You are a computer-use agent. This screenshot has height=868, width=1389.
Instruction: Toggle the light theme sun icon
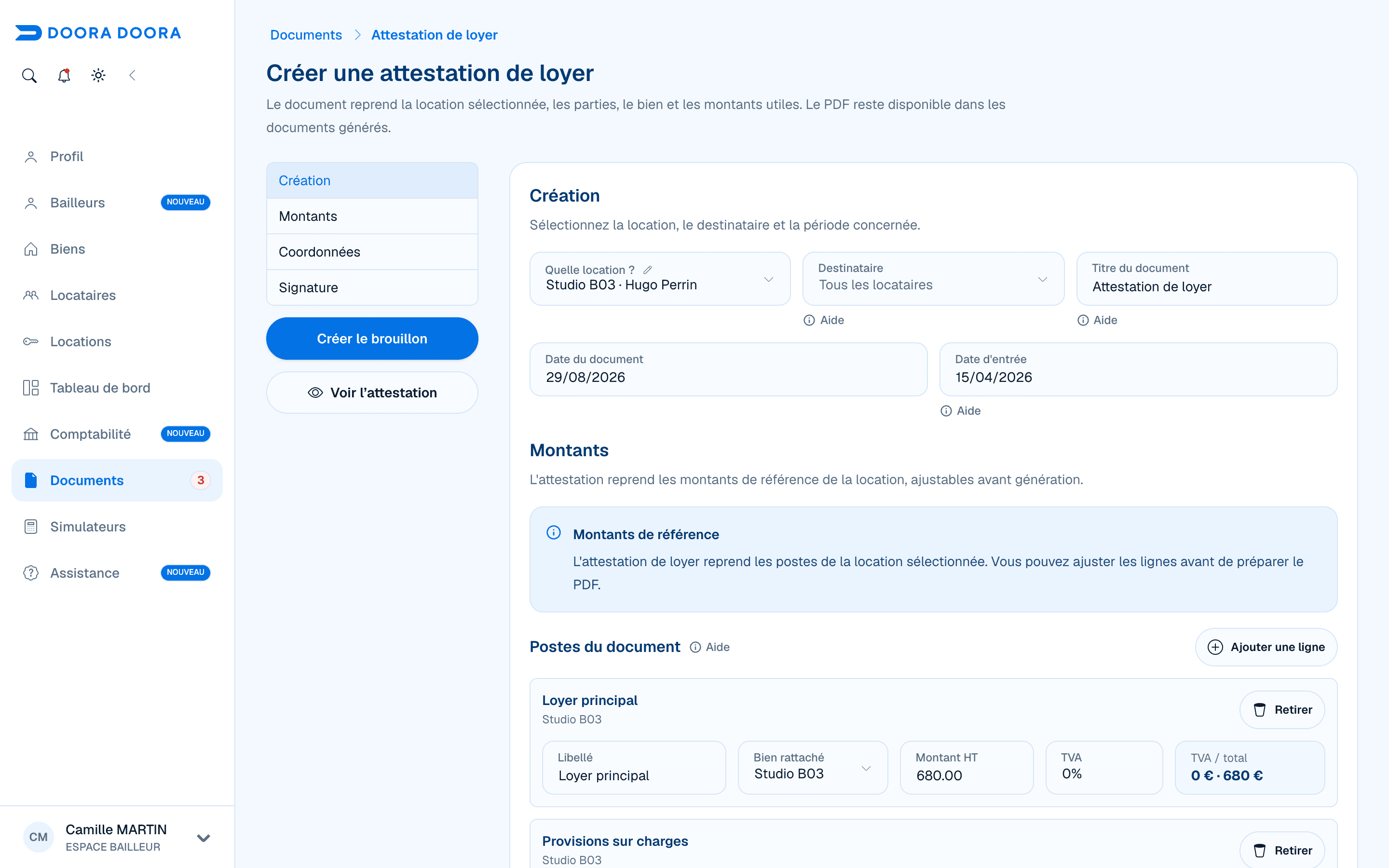pos(98,76)
